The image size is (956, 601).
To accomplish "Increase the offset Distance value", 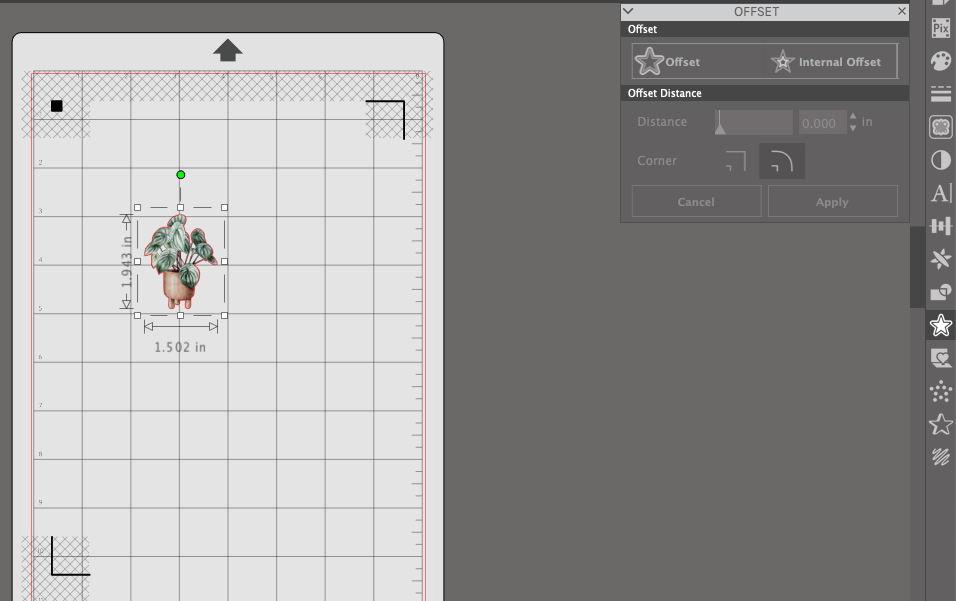I will tap(852, 116).
